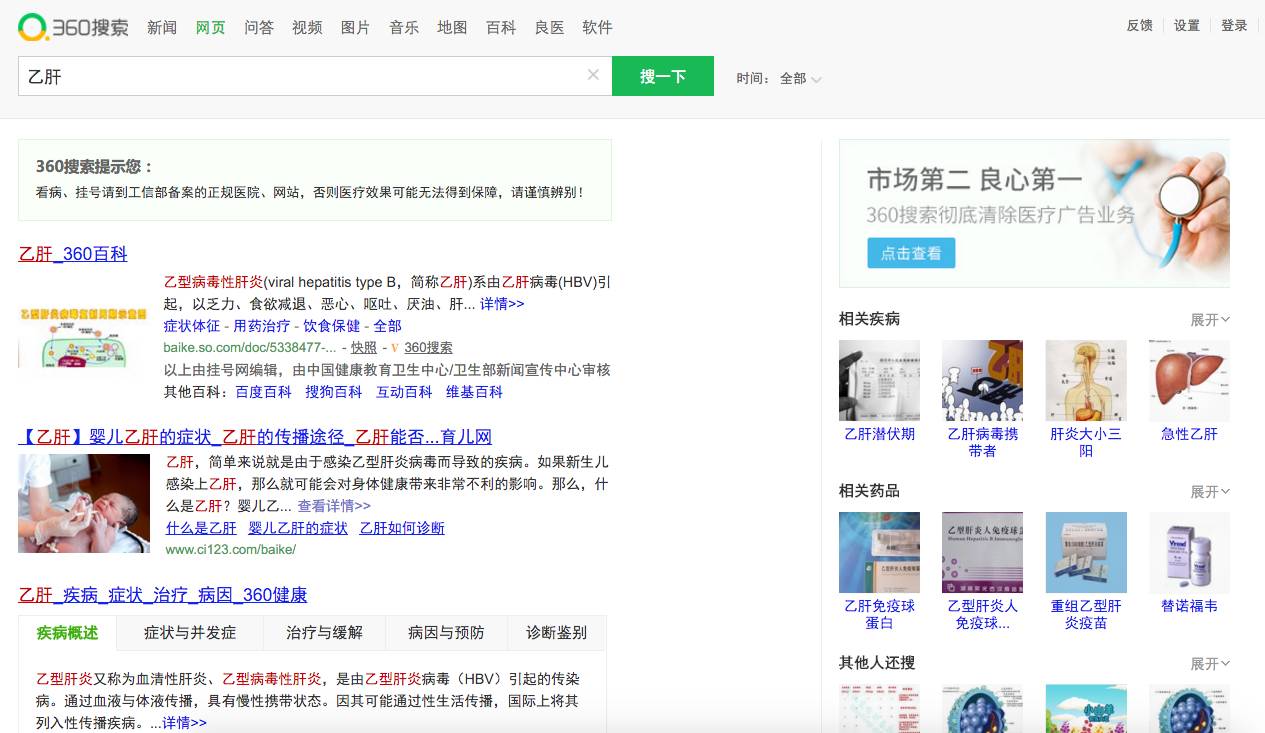
Task: Click the 替诺福韦 medicine bottle image
Action: coord(1190,552)
